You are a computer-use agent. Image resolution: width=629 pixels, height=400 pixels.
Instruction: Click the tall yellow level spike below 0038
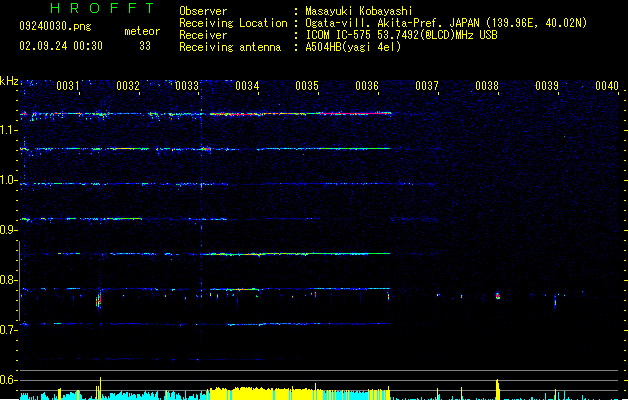click(x=497, y=389)
